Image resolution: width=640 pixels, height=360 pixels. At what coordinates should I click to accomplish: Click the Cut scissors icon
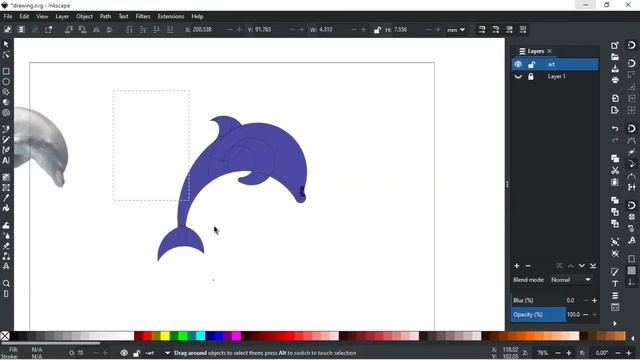tap(615, 170)
